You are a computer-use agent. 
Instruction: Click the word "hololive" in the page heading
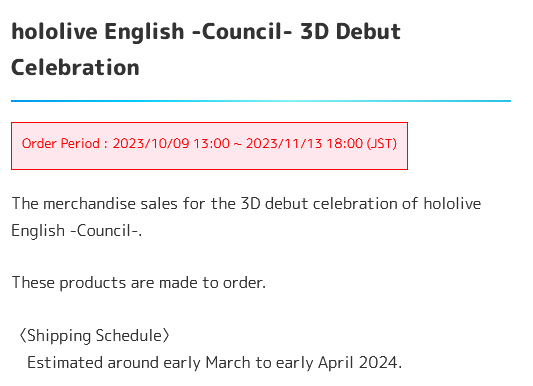point(54,32)
